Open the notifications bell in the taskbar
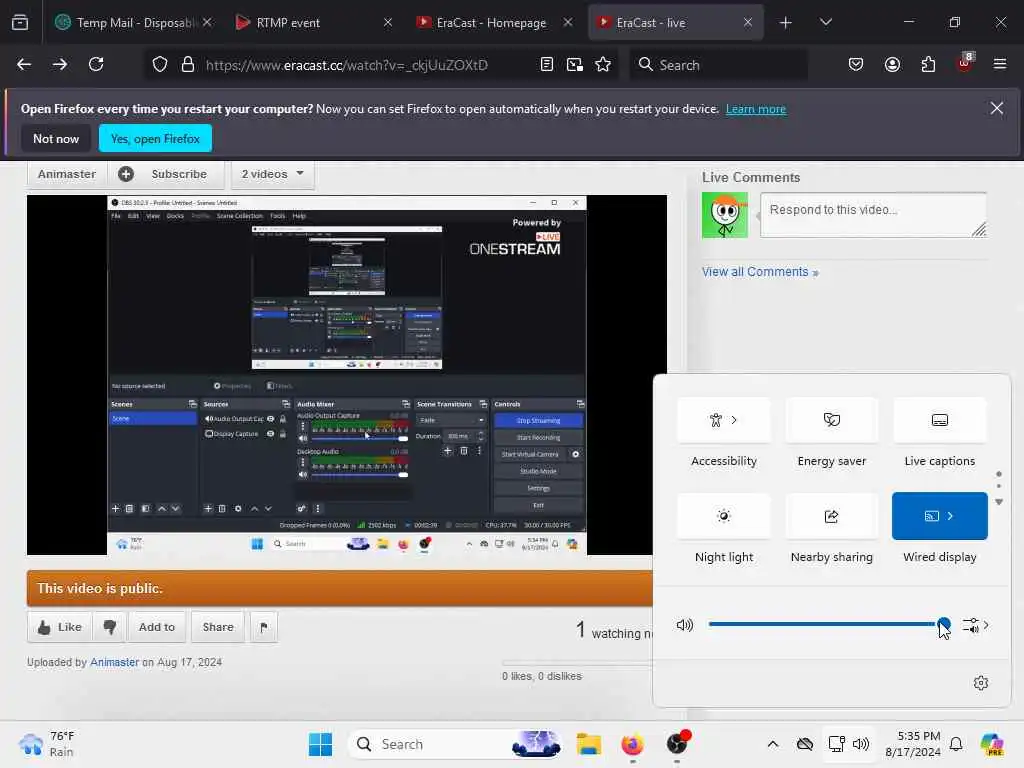This screenshot has width=1024, height=768. coord(956,744)
